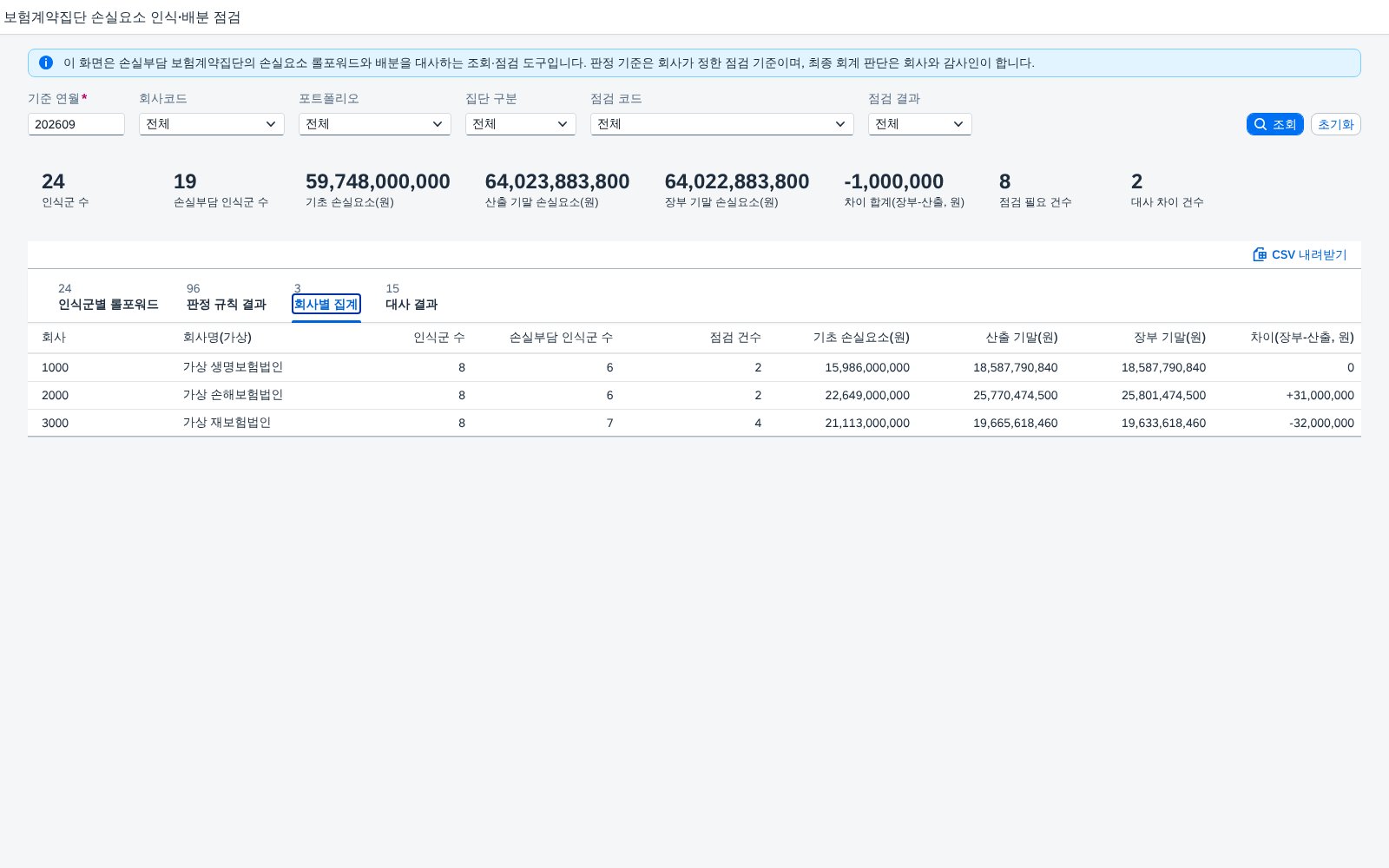Click 장부 기말(원) column header
The height and width of the screenshot is (868, 1389).
[1169, 338]
